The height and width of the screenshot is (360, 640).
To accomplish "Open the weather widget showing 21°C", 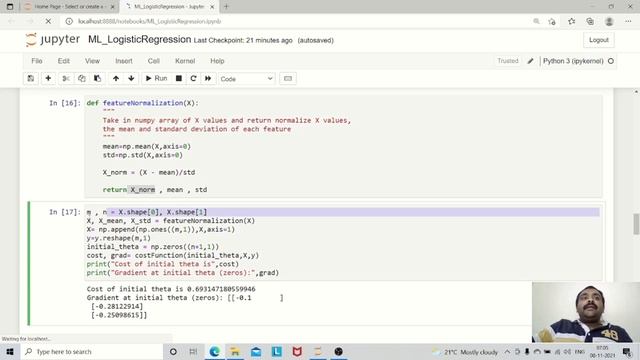I will click(465, 352).
